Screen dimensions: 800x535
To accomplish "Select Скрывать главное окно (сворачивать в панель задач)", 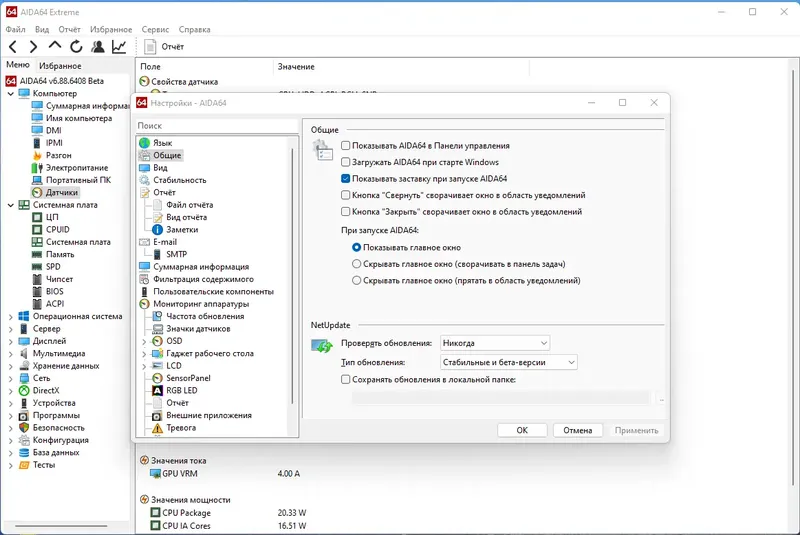I will point(357,264).
